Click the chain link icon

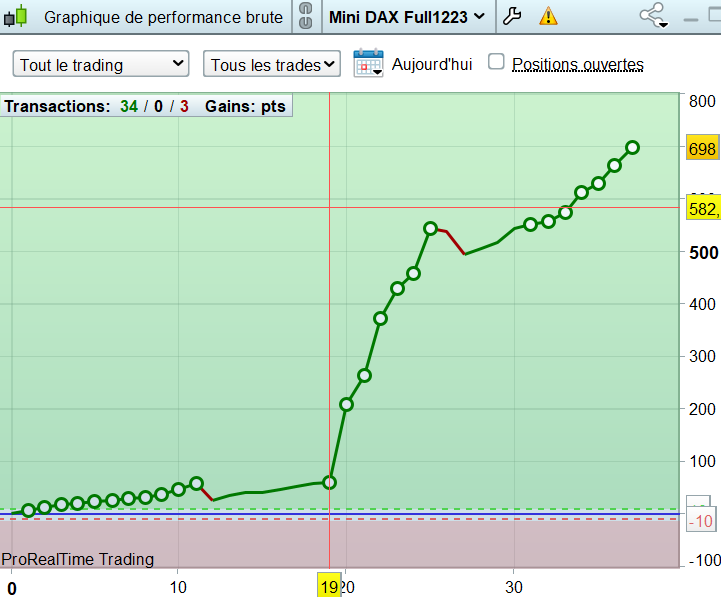click(x=306, y=16)
